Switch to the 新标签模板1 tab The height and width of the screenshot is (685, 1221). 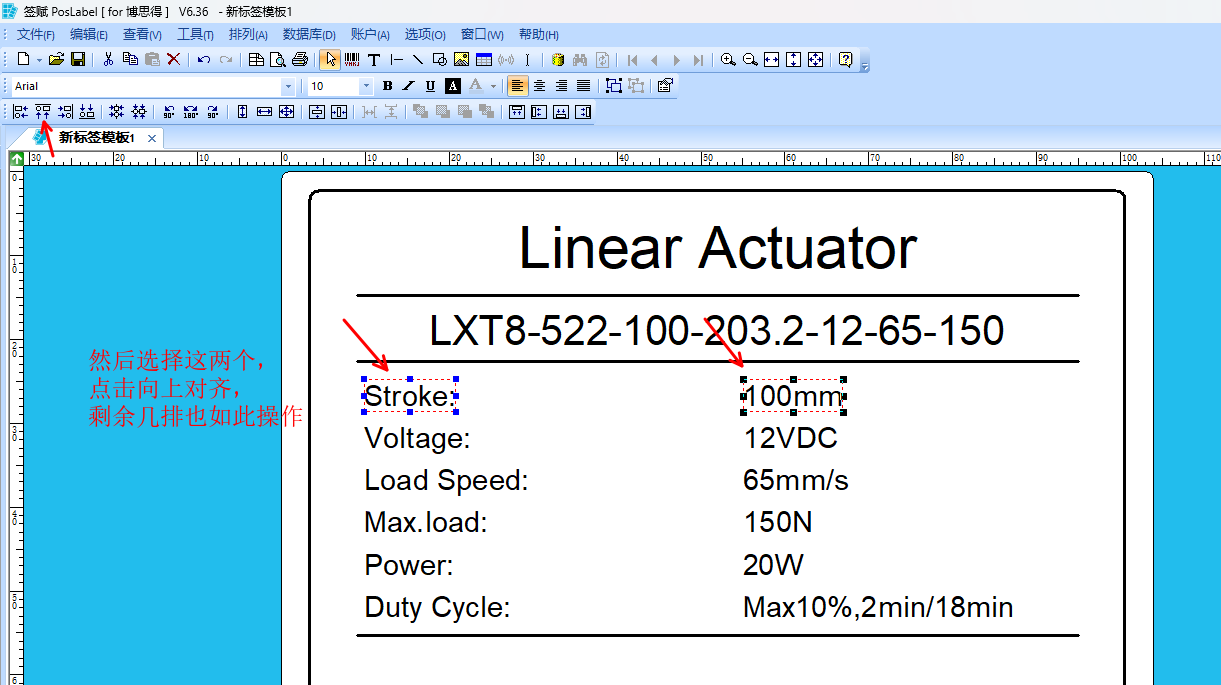click(96, 138)
